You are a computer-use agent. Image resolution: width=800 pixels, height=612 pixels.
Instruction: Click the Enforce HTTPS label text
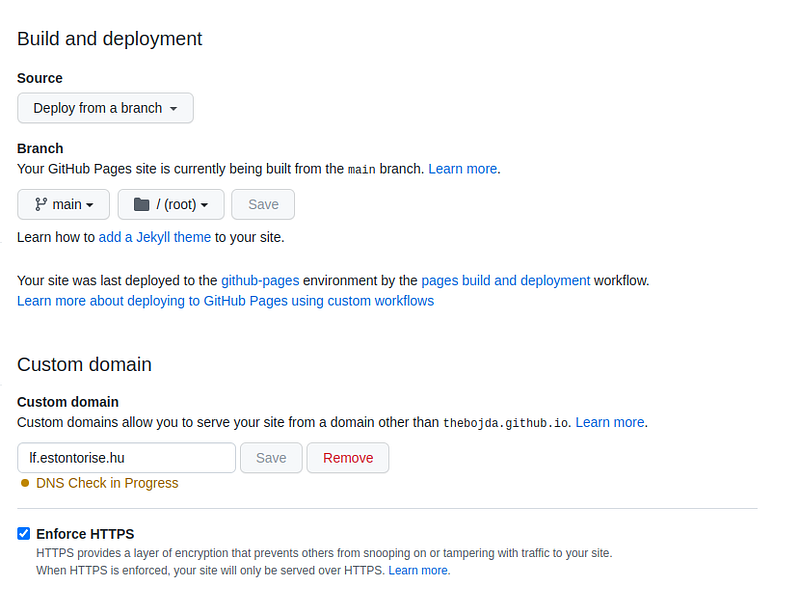pyautogui.click(x=85, y=534)
